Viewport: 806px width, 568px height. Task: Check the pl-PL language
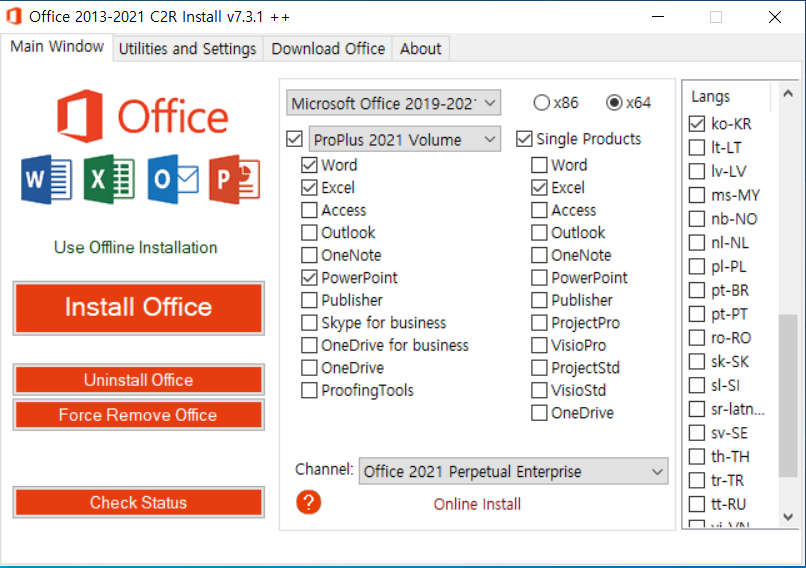[x=697, y=266]
